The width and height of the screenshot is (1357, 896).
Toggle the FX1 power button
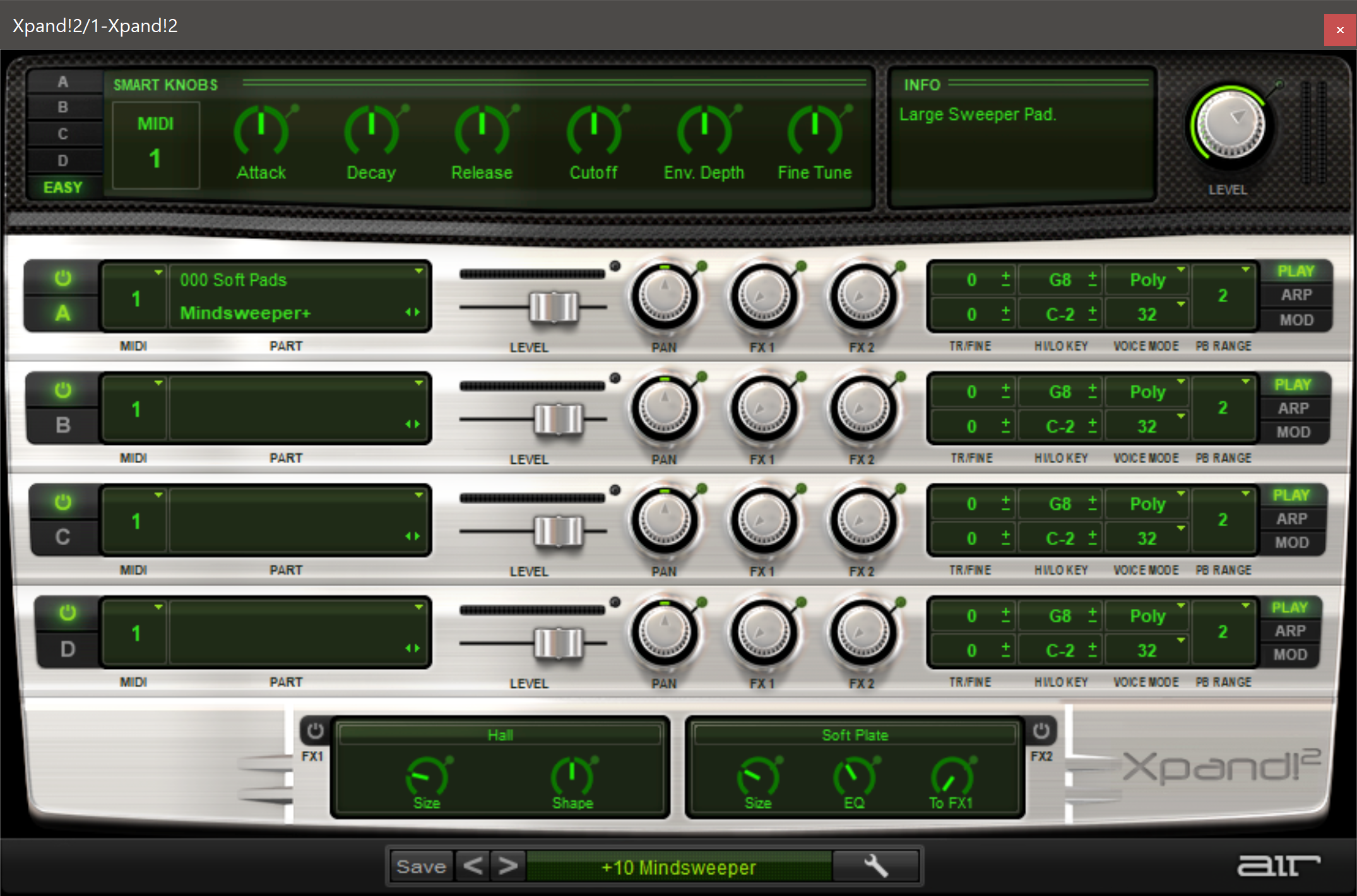click(315, 731)
